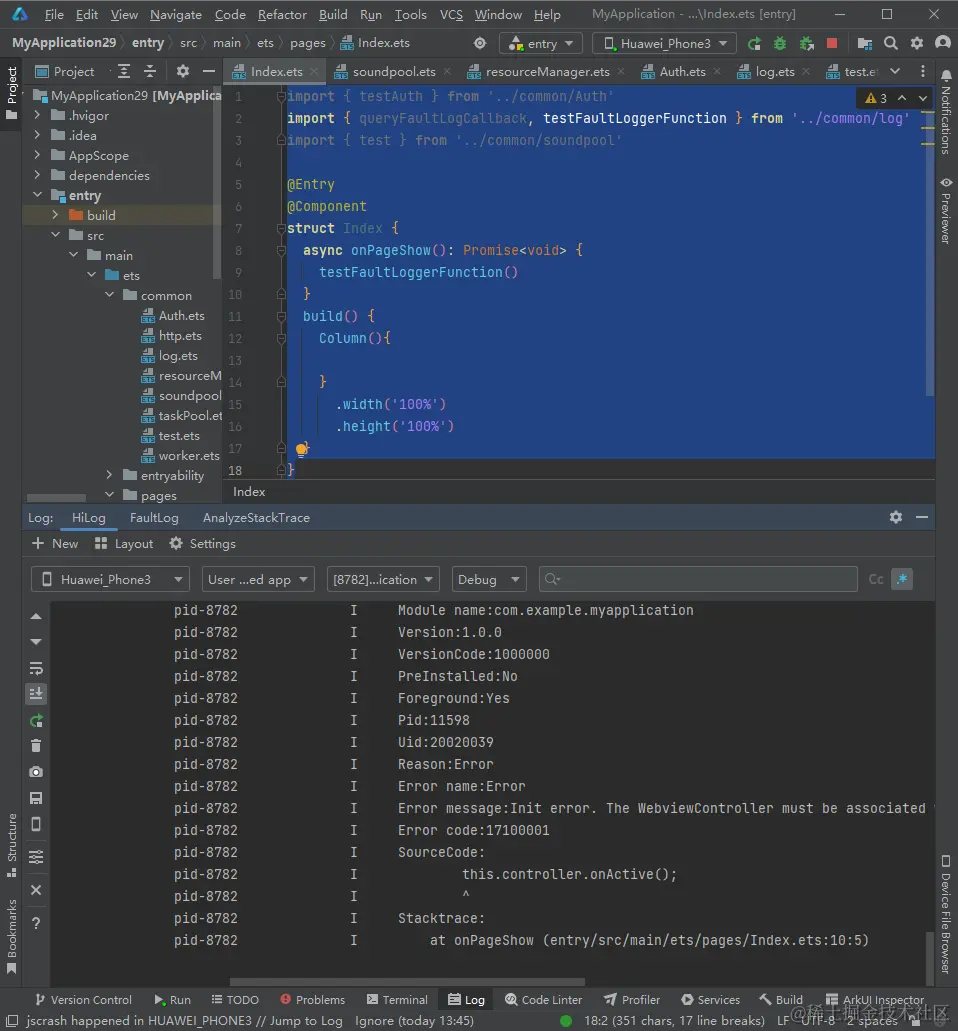Switch to AnalyzeStackTrace tab

256,517
